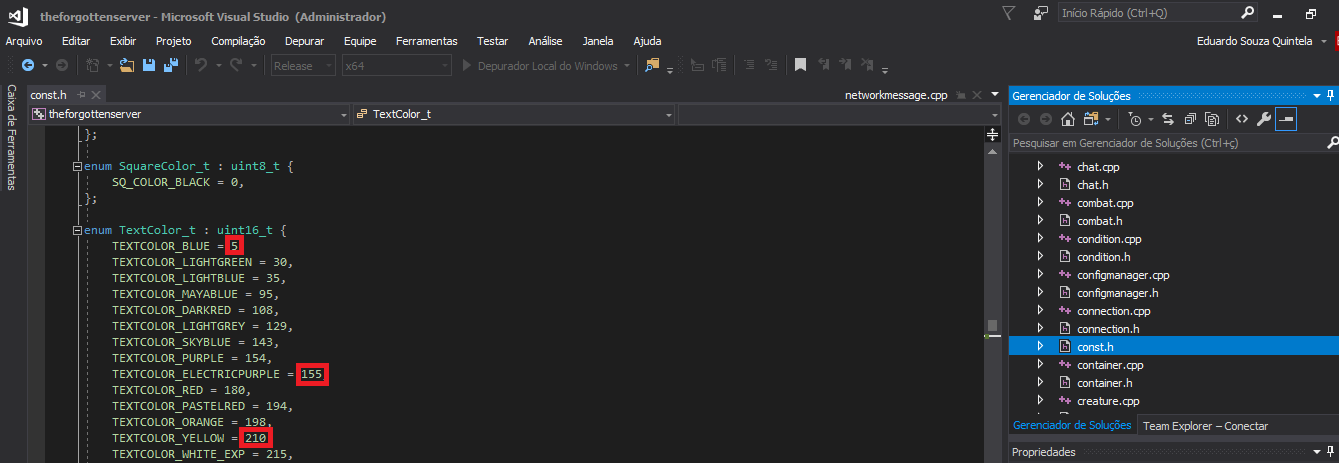Screen dimensions: 1339x463
Task: Toggle a bookmark on the current line
Action: (800, 65)
